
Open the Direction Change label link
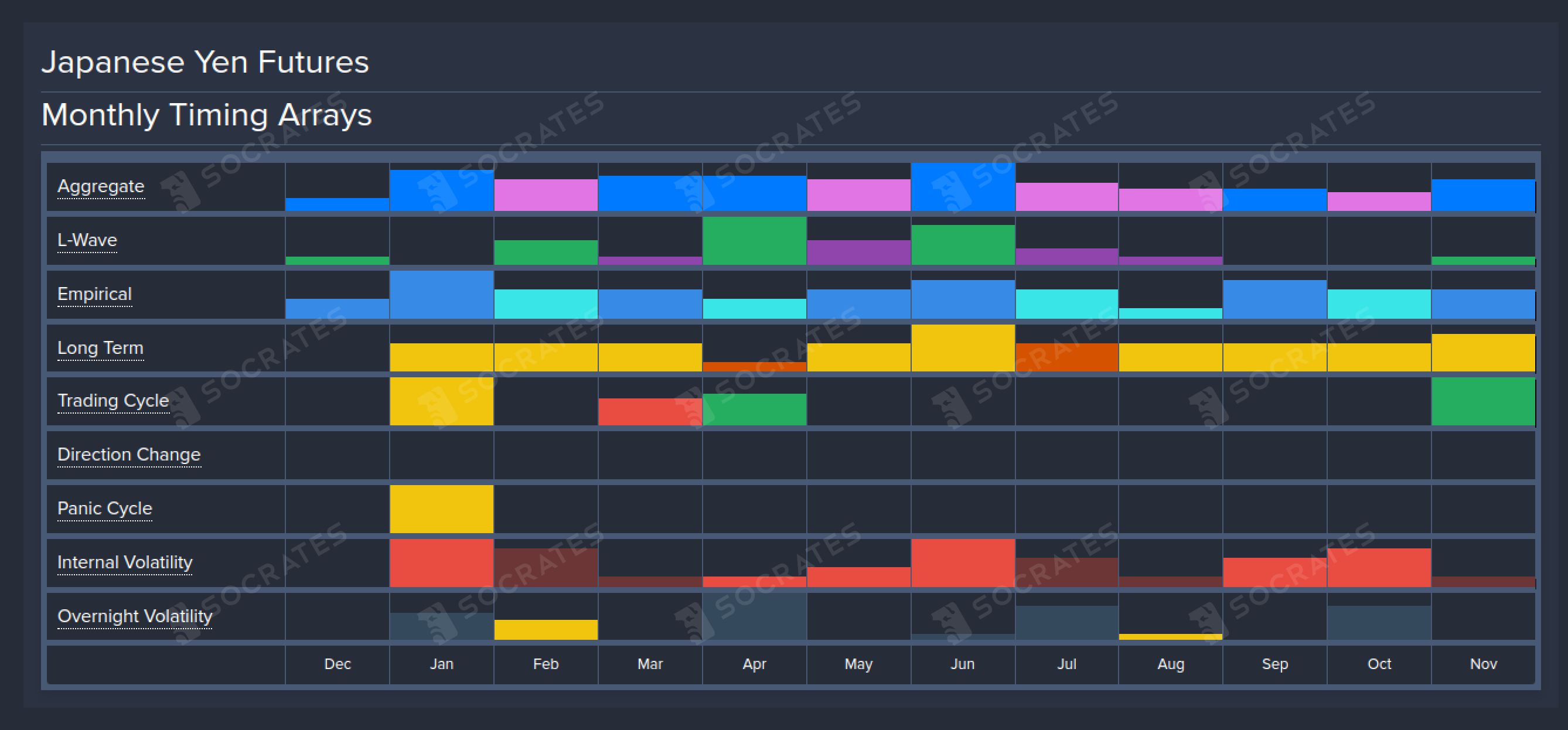coord(129,455)
